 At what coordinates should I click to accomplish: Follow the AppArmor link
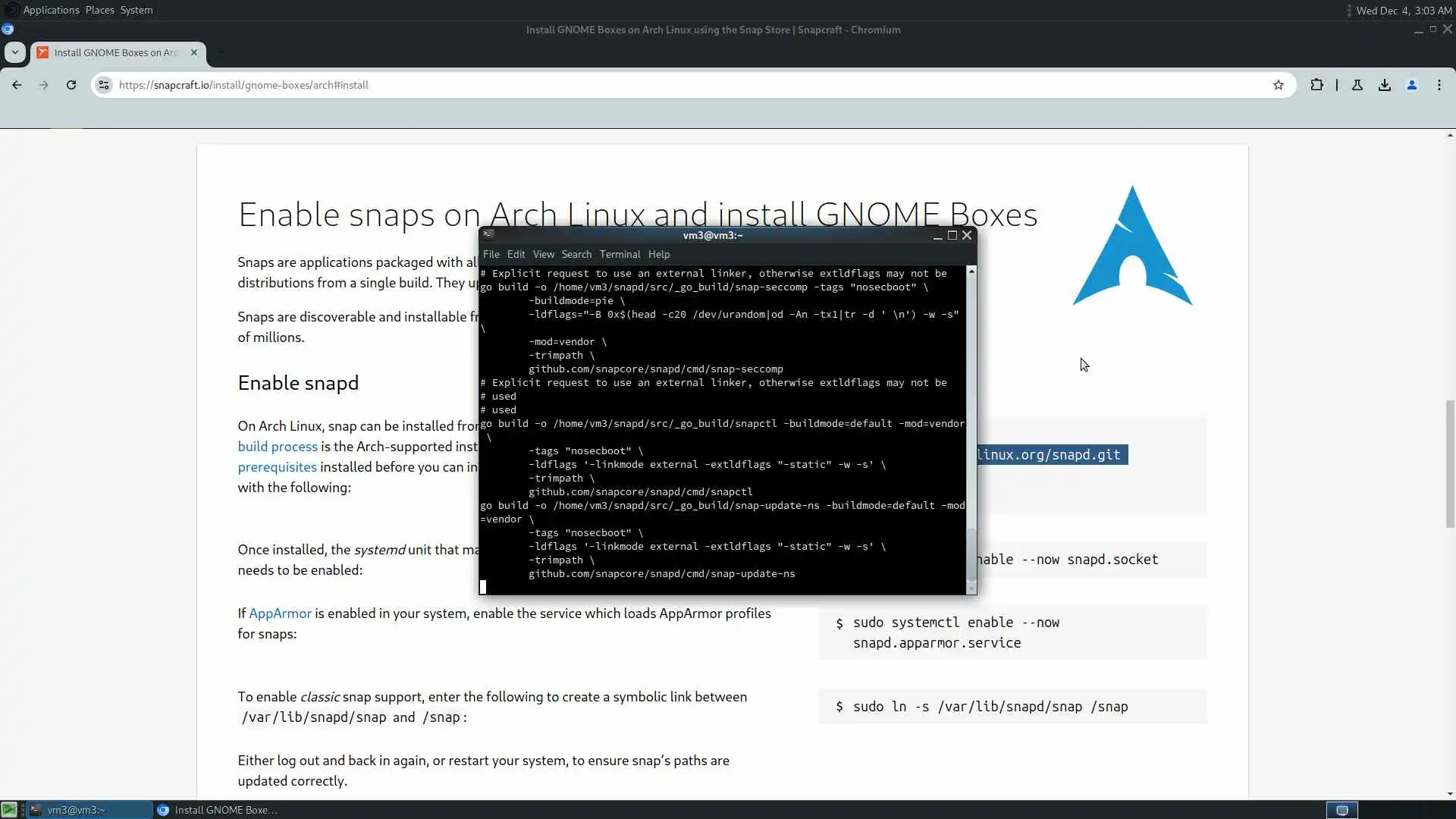[280, 613]
